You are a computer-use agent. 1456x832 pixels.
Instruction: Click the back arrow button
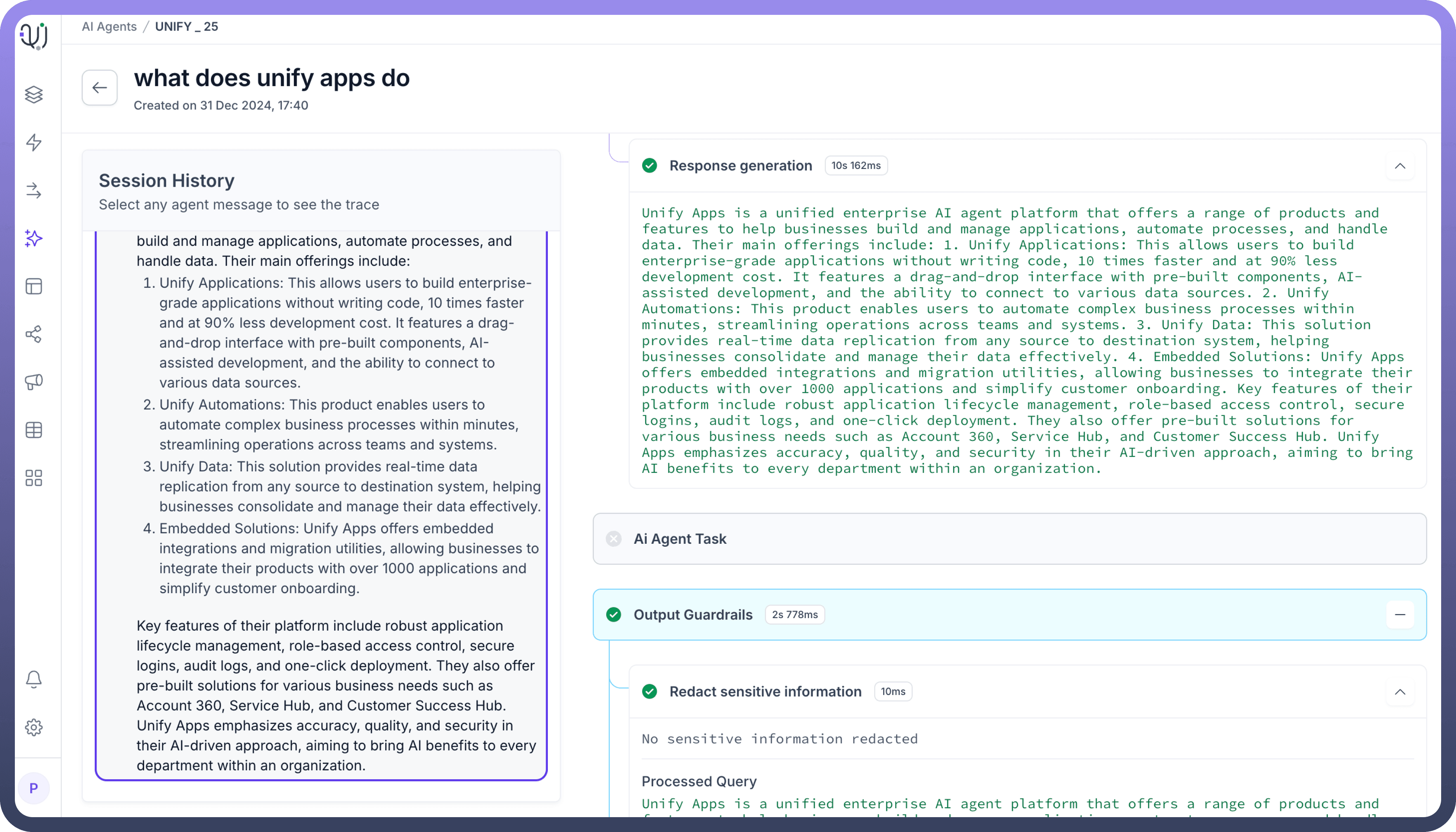(100, 87)
